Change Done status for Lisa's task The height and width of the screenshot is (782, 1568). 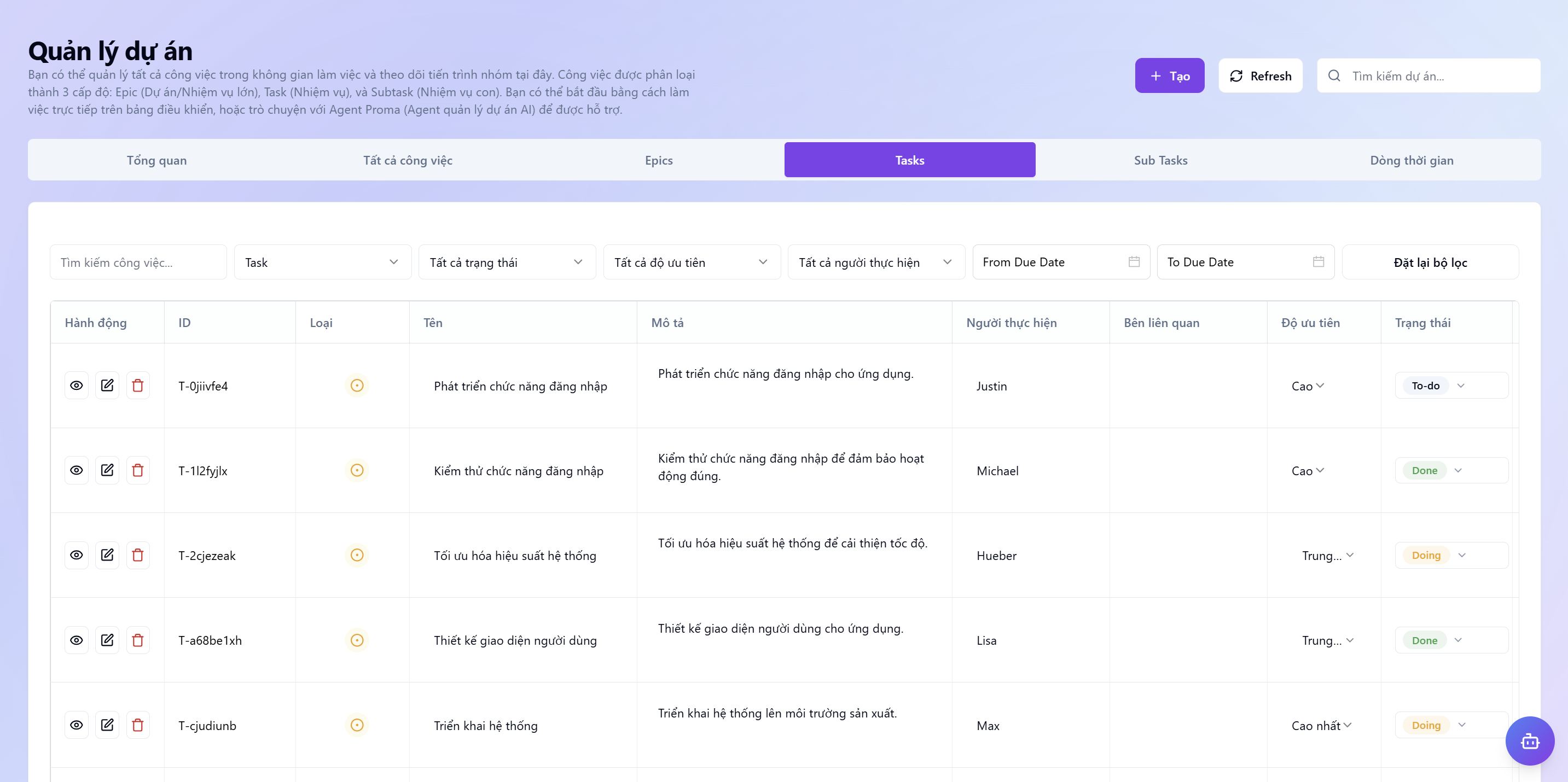(1451, 640)
